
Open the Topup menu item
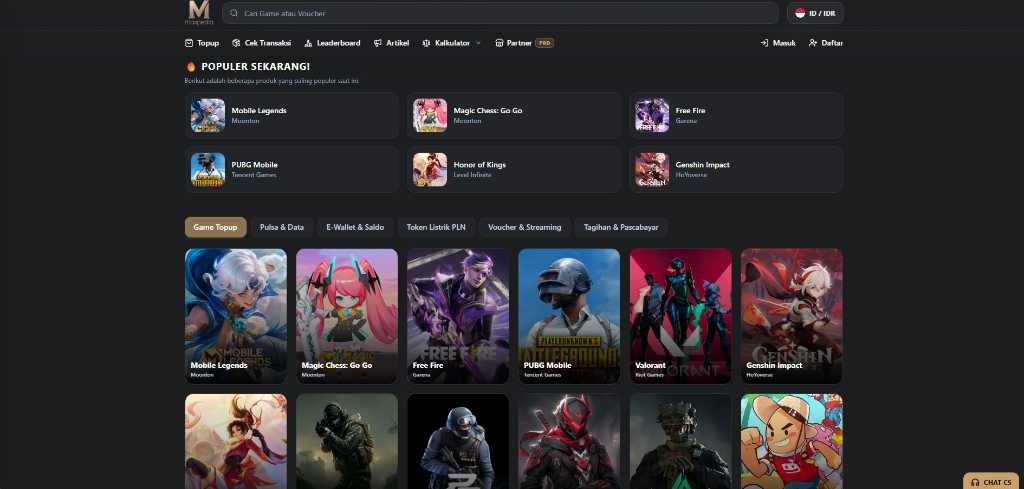pyautogui.click(x=202, y=43)
